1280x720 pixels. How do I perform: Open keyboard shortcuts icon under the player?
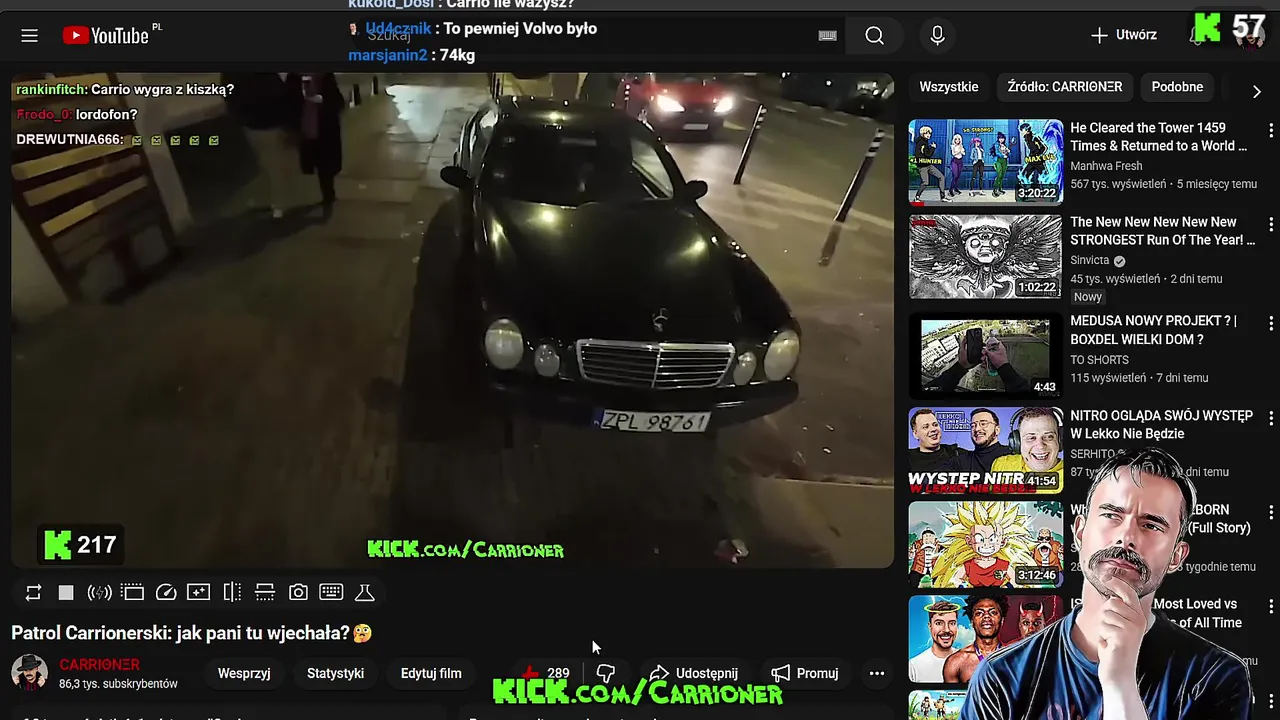331,593
